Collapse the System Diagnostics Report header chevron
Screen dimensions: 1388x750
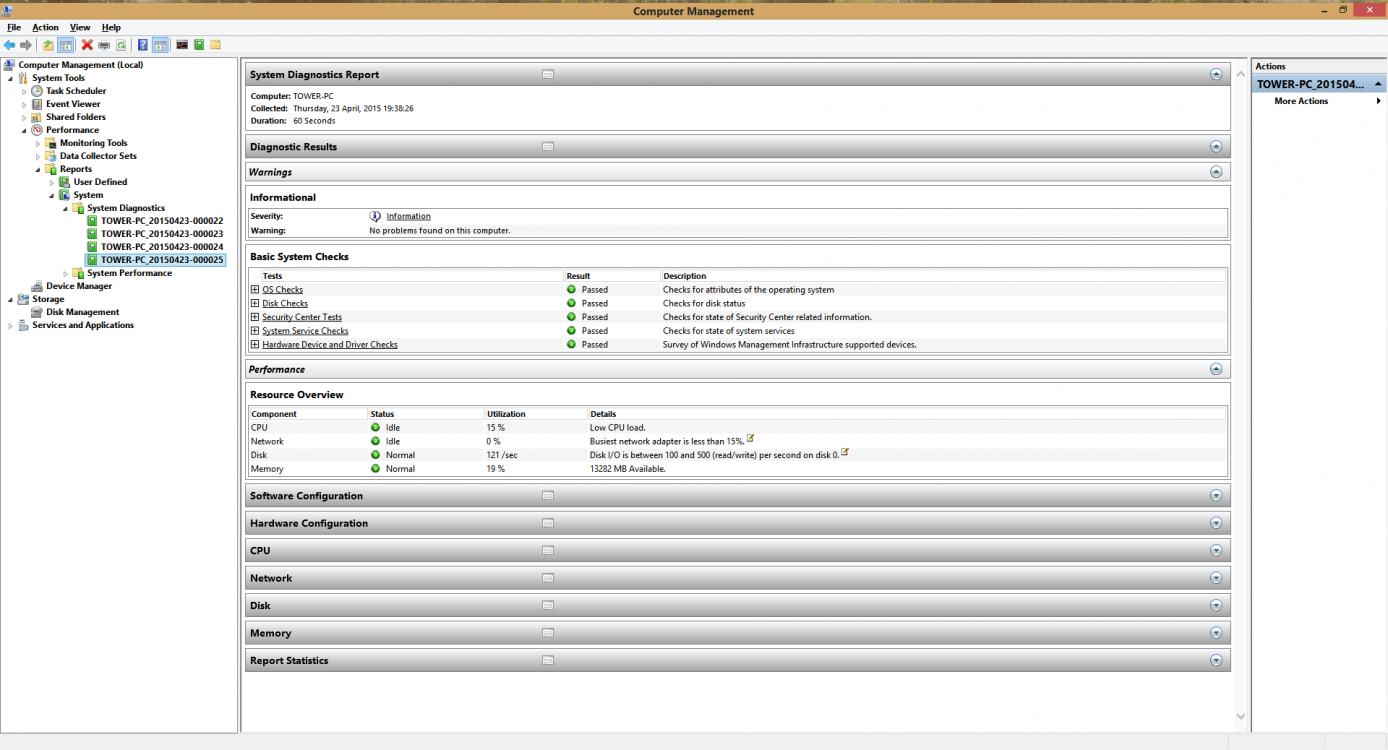tap(1216, 74)
